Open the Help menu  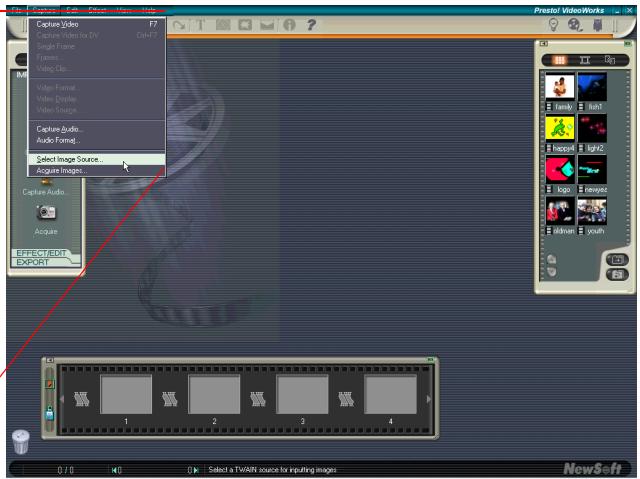click(149, 10)
